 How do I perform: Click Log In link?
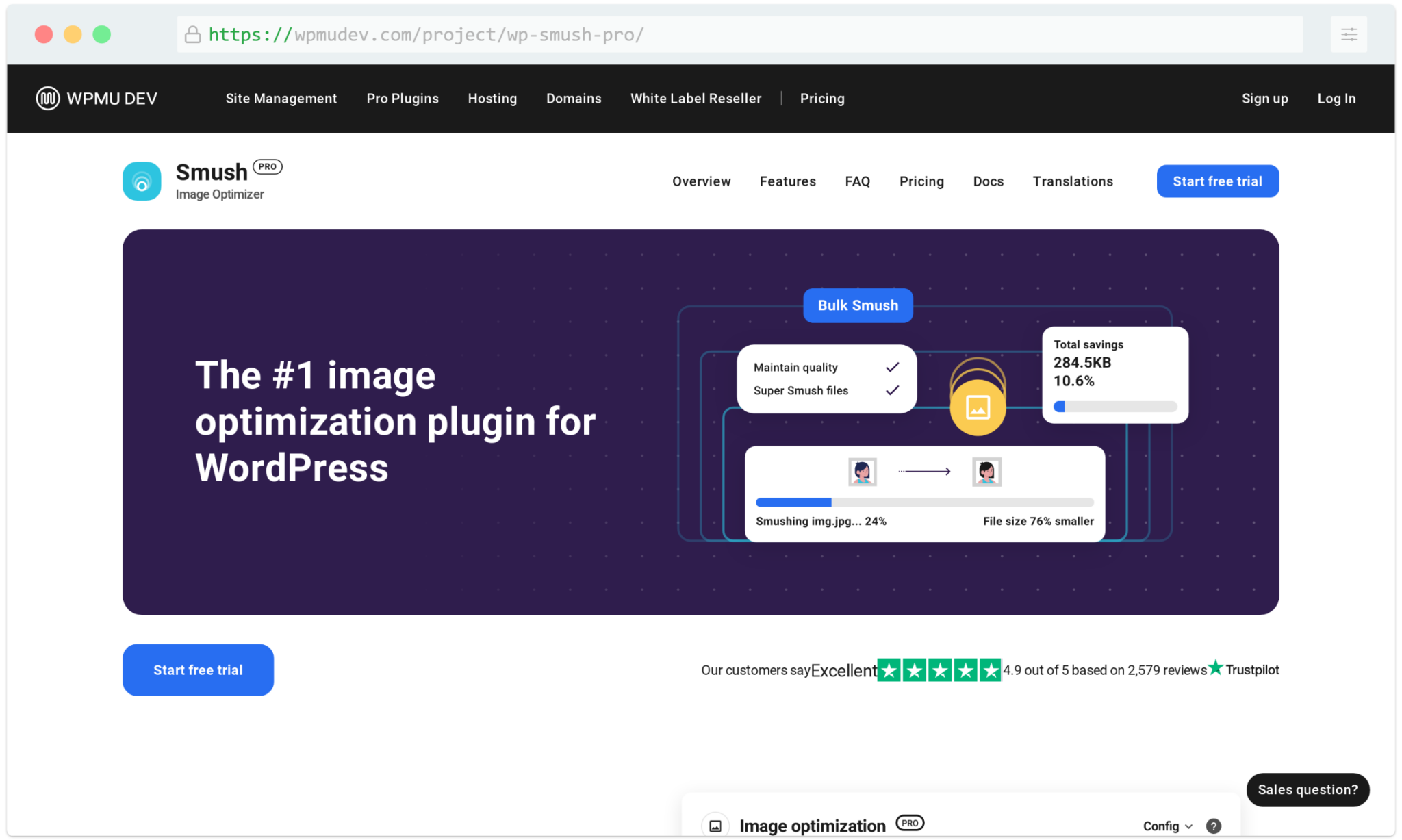[1336, 99]
